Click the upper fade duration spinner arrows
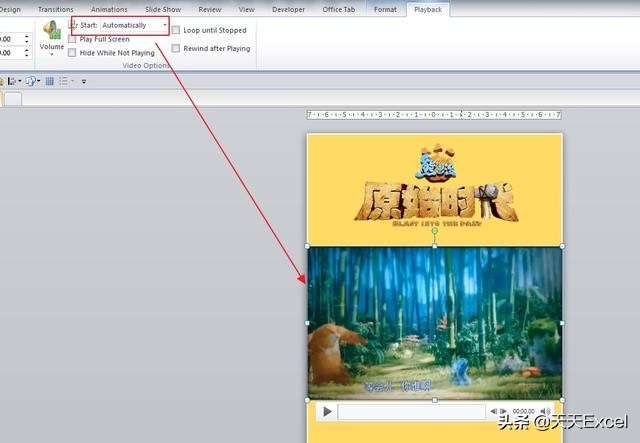640x443 pixels. pyautogui.click(x=27, y=39)
